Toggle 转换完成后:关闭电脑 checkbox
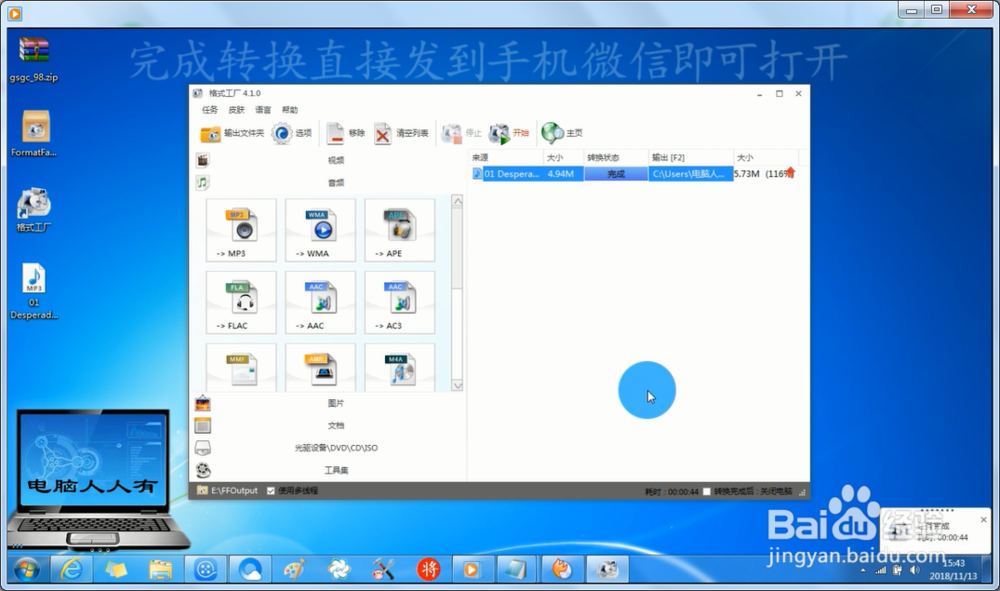The height and width of the screenshot is (591, 1000). pyautogui.click(x=707, y=492)
